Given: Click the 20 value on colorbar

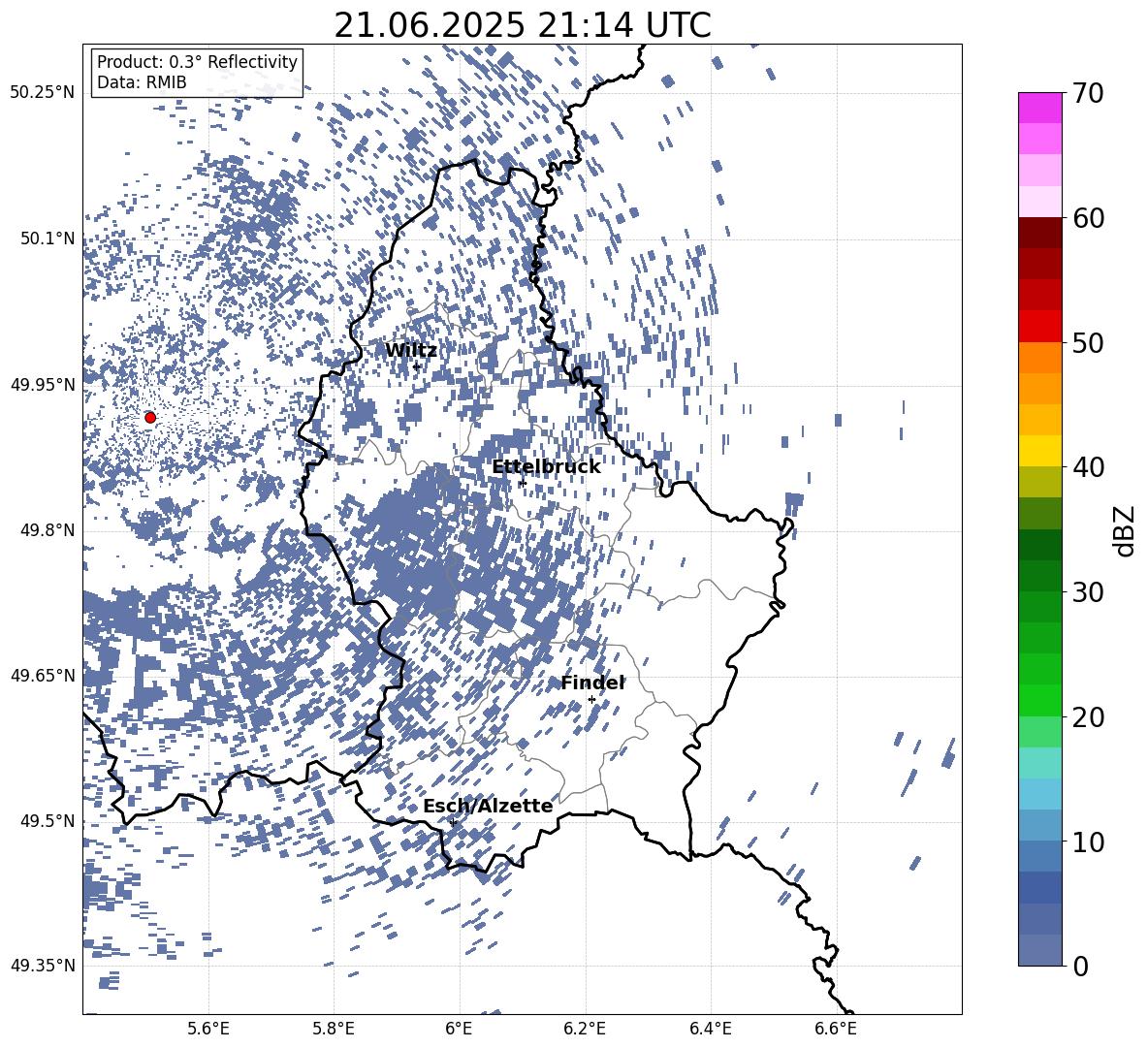Looking at the screenshot, I should point(1087,716).
